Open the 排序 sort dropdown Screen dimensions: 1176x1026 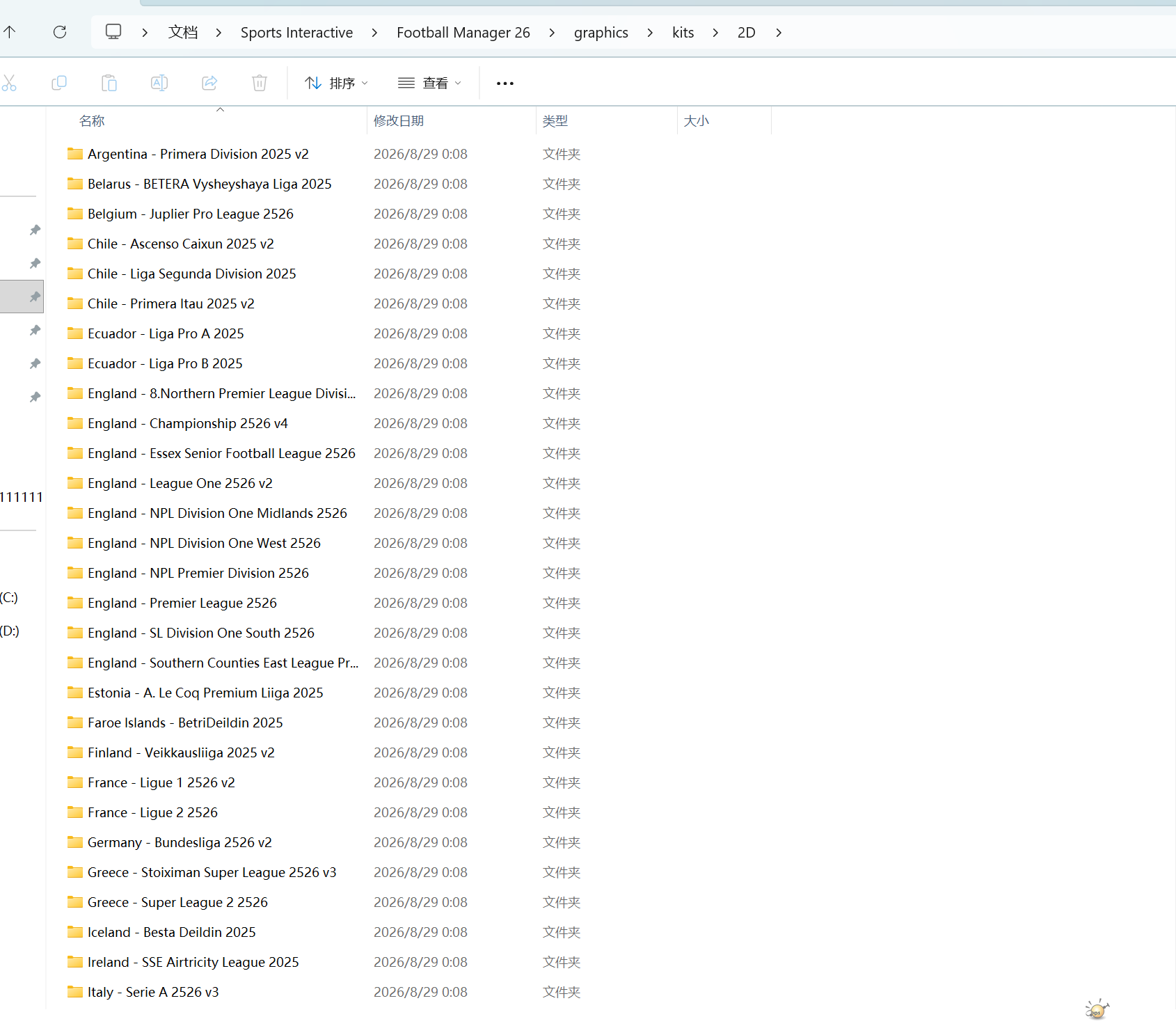pos(336,84)
